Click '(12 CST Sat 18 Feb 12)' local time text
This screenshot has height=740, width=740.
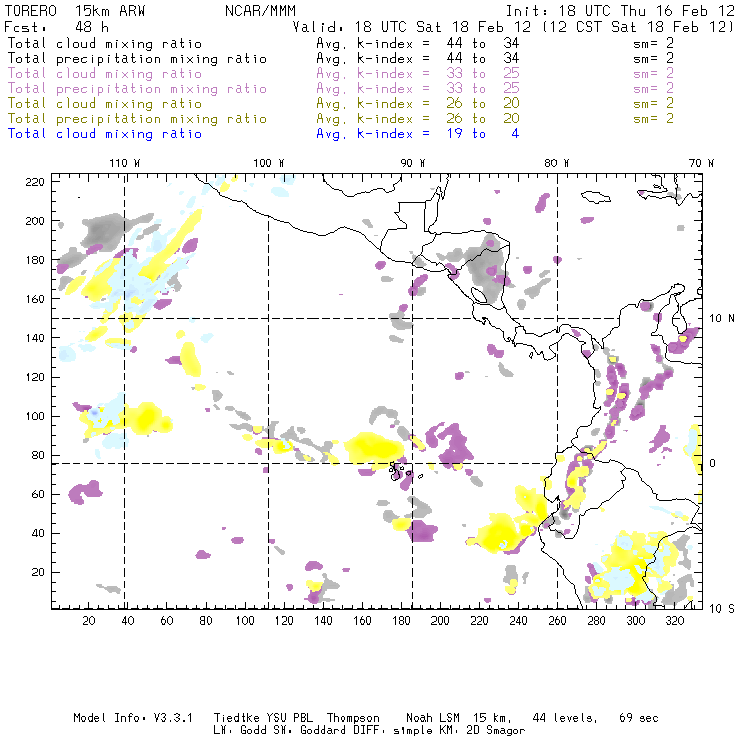(x=637, y=27)
